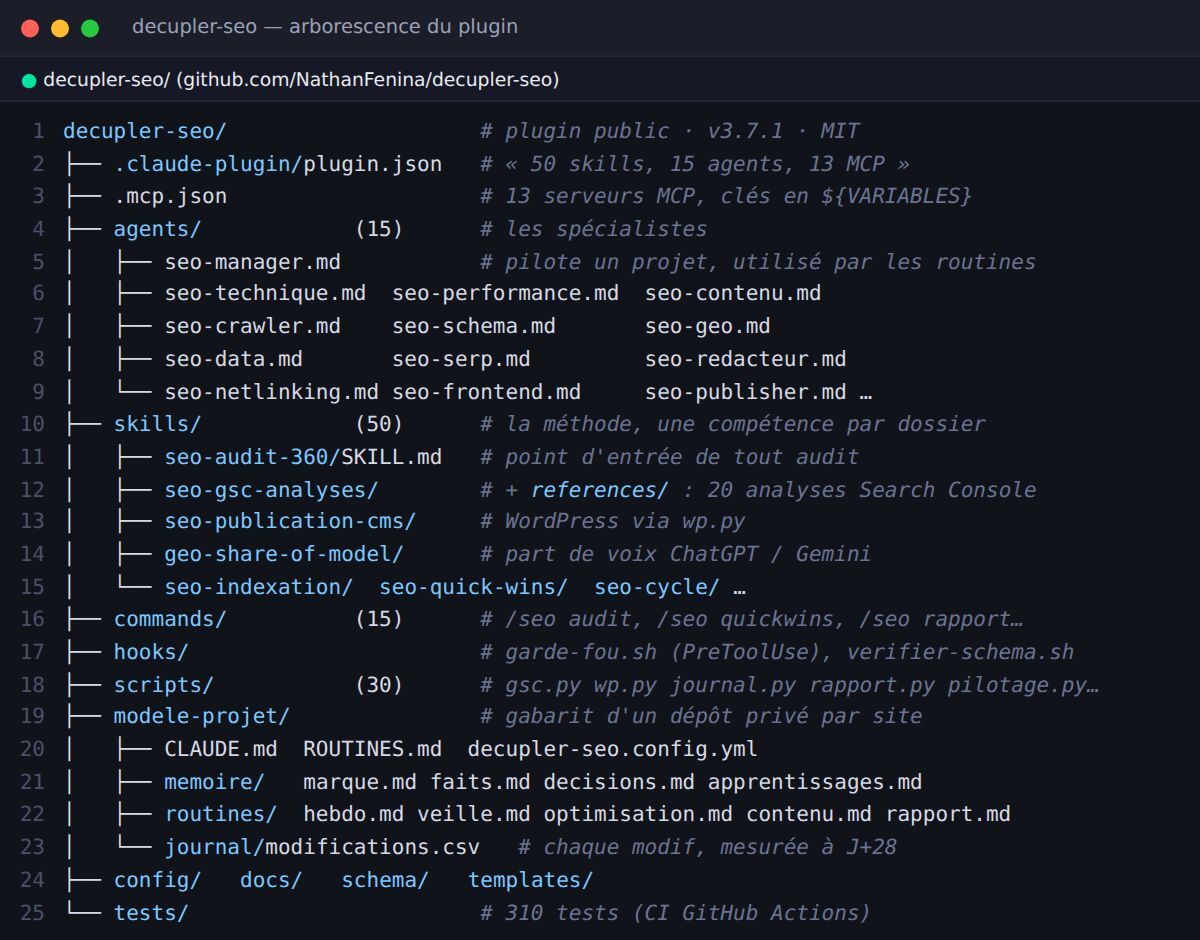
Task: Open seo-publisher.md
Action: pos(745,392)
